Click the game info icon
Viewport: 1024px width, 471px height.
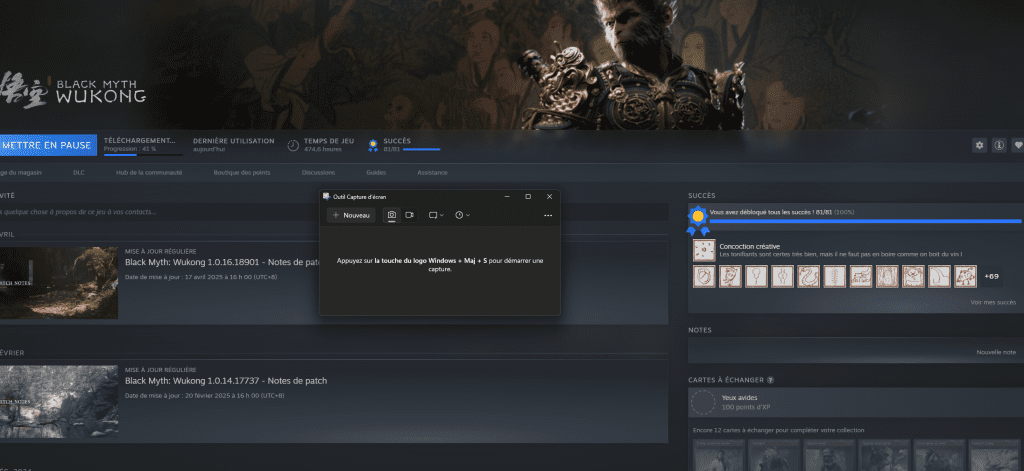[999, 145]
